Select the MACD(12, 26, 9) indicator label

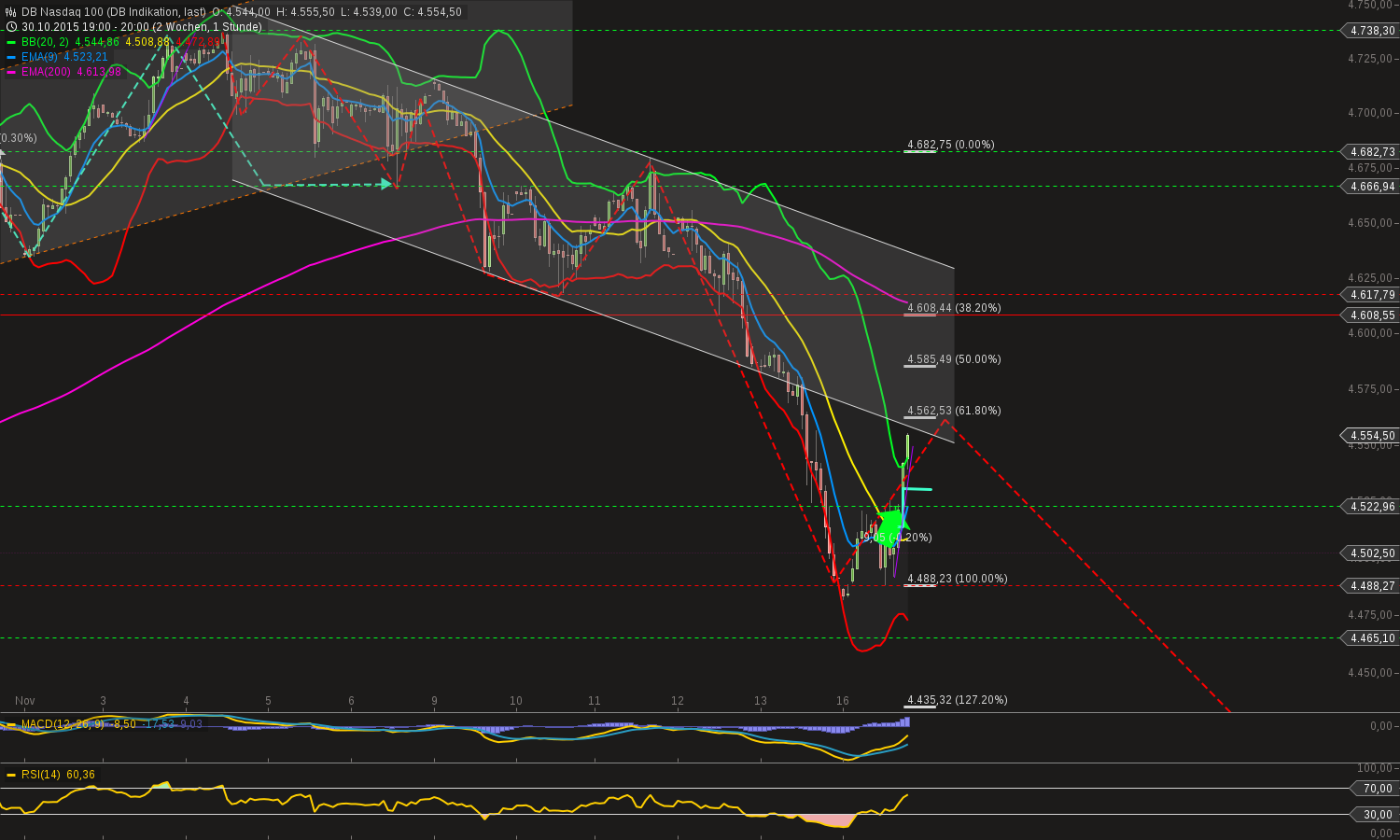tap(64, 724)
